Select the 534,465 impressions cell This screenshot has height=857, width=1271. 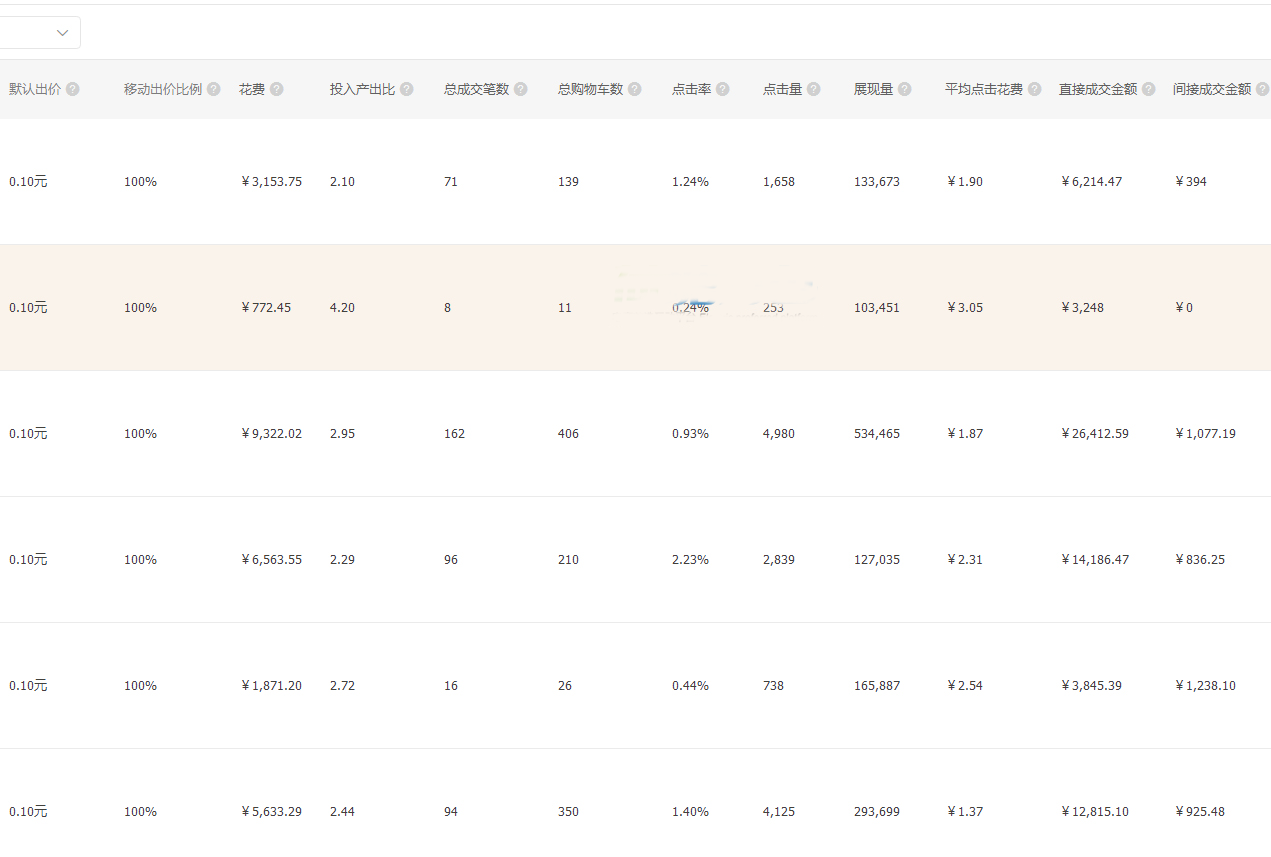[876, 434]
